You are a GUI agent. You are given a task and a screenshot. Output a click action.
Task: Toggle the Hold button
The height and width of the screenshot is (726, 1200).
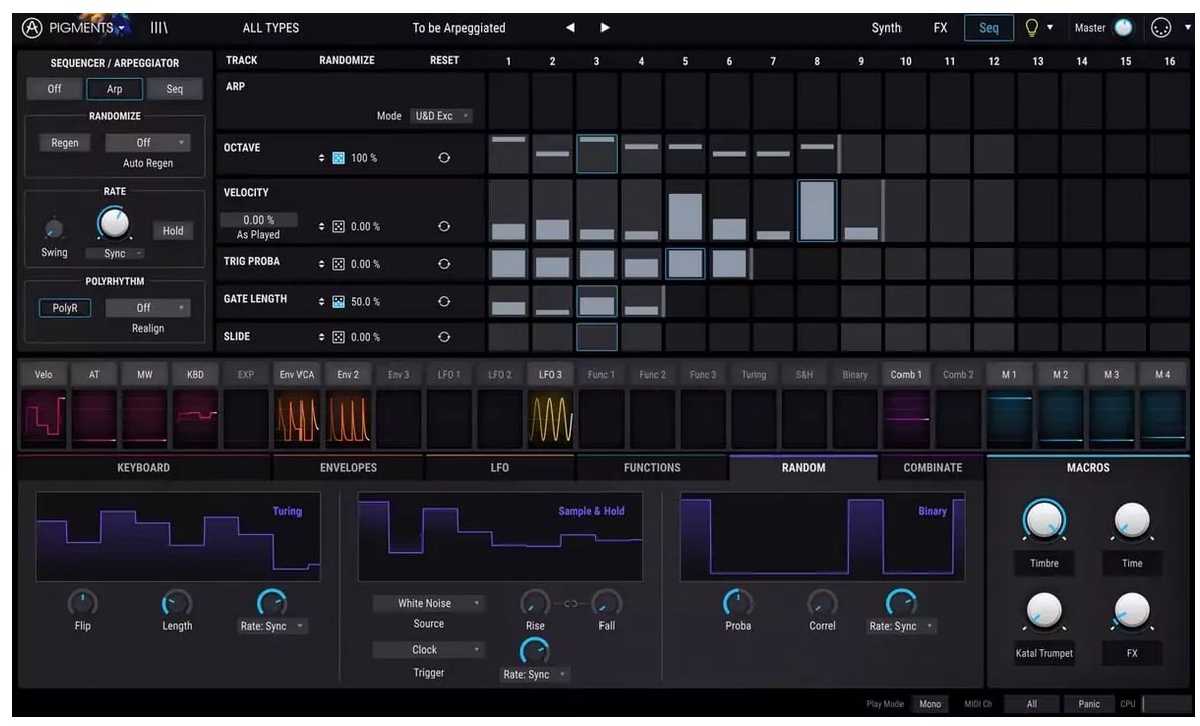point(173,231)
